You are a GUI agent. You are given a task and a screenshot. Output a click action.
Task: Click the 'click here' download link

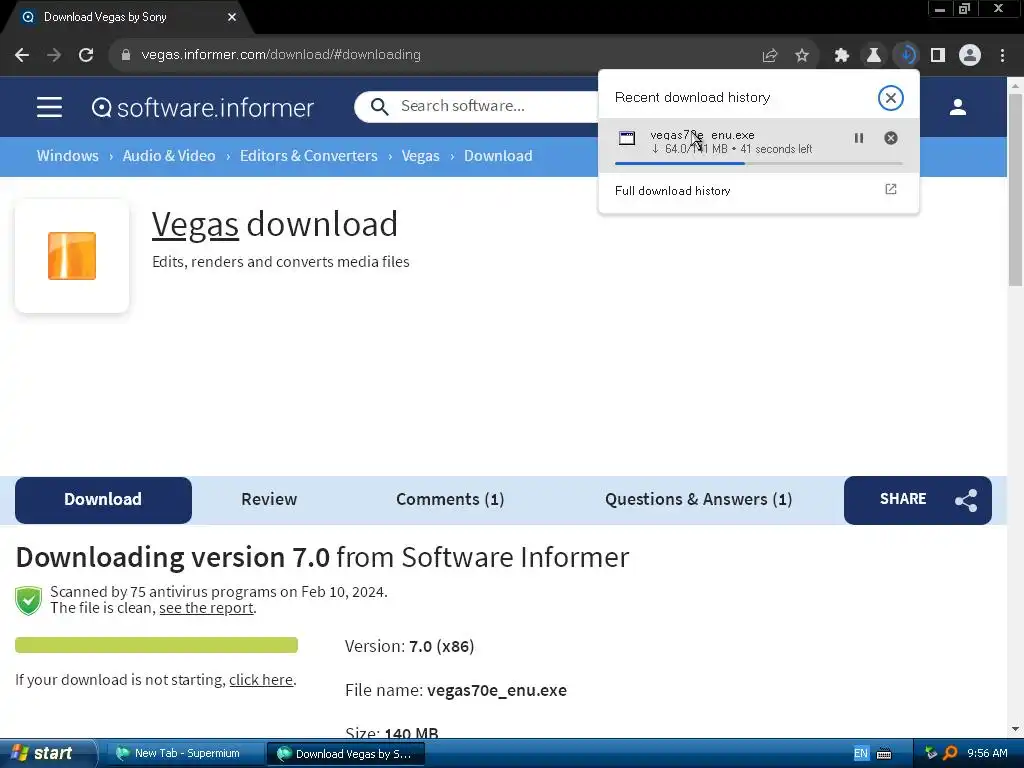[x=261, y=680]
